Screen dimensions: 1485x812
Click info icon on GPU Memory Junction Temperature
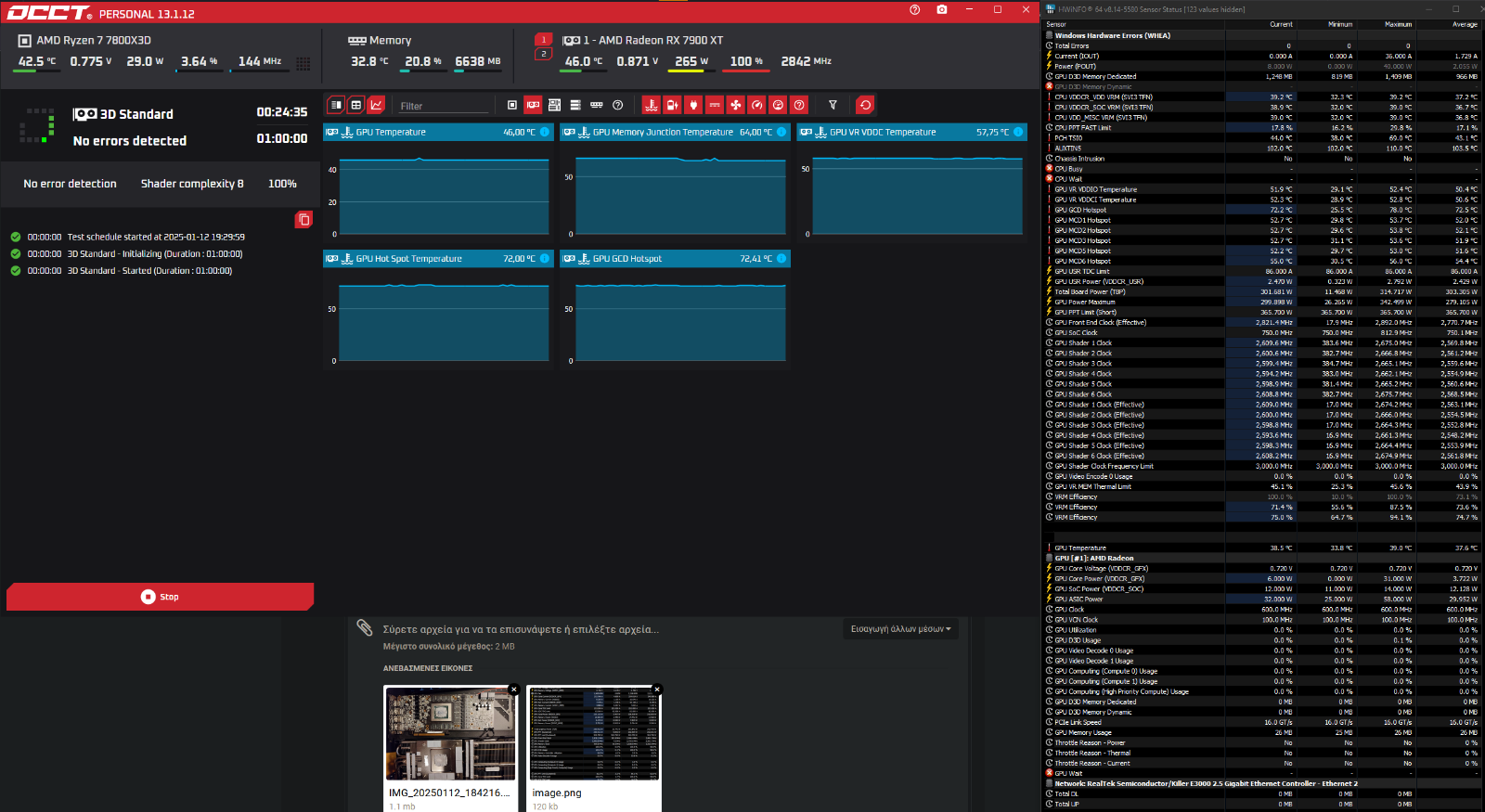(781, 132)
